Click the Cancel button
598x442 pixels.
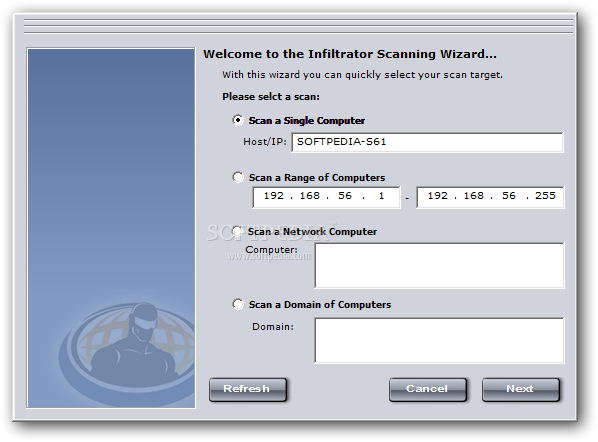click(x=428, y=389)
